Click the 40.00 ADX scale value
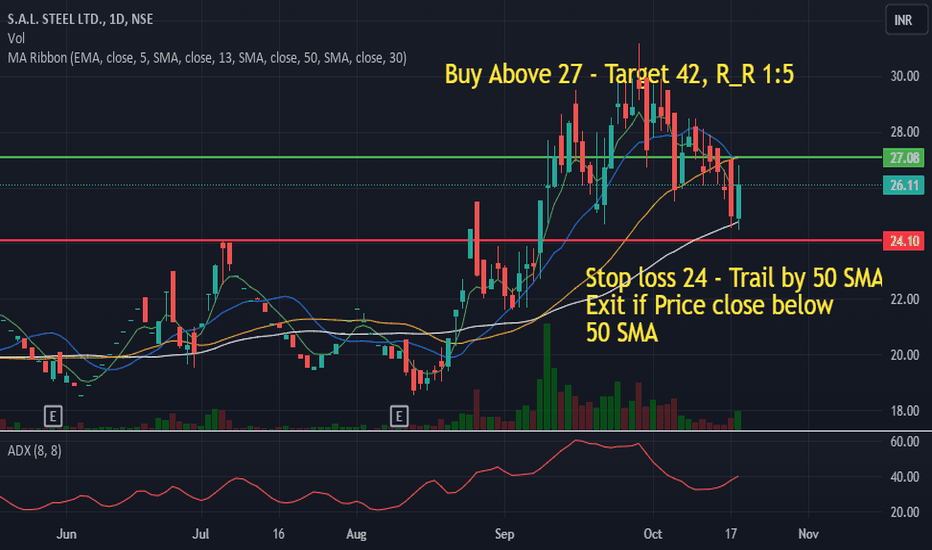 pos(904,477)
